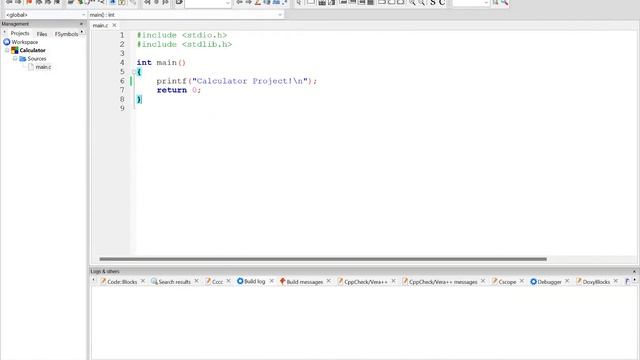Open the main() : int function dropdown
640x360 pixels.
click(x=186, y=15)
